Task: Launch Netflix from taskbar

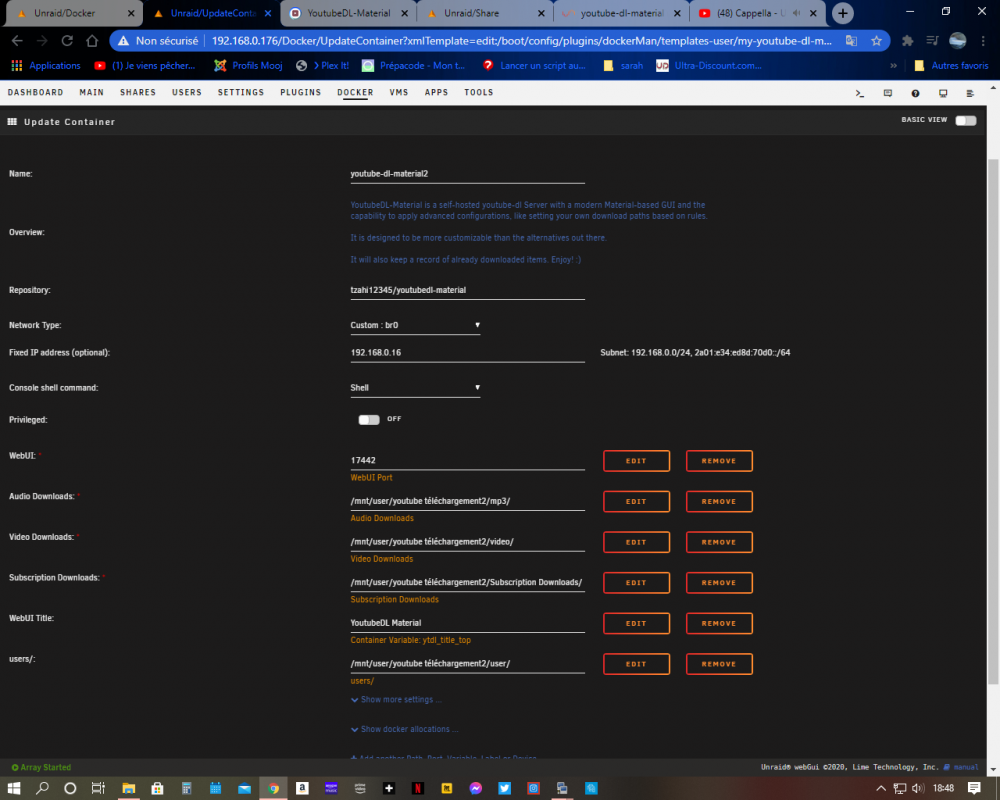Action: [418, 788]
